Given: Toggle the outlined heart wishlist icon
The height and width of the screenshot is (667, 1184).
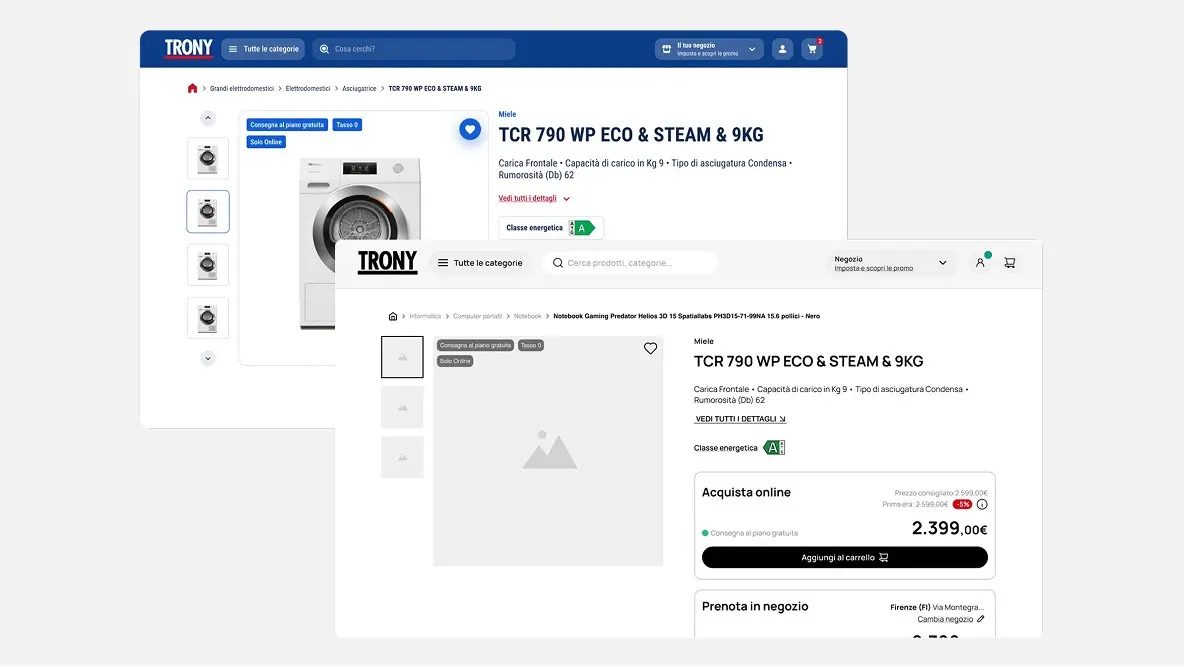Looking at the screenshot, I should [x=650, y=348].
